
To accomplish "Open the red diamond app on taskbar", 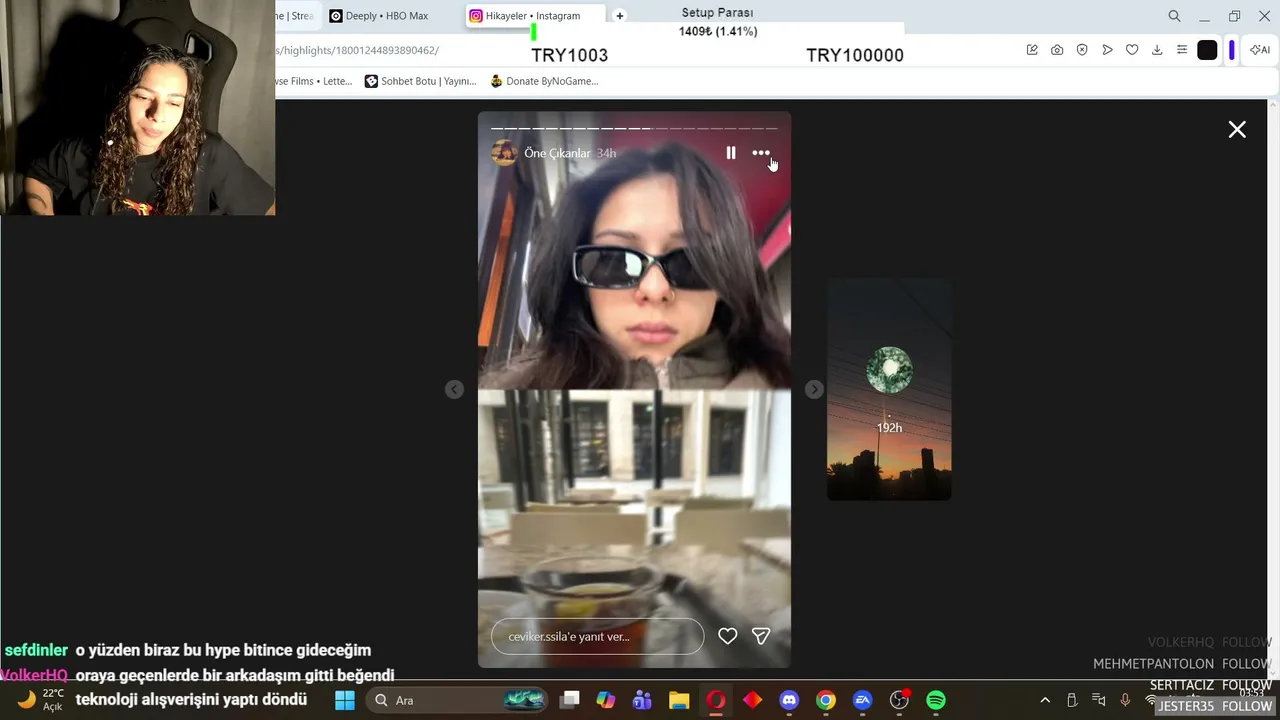I will tap(752, 700).
